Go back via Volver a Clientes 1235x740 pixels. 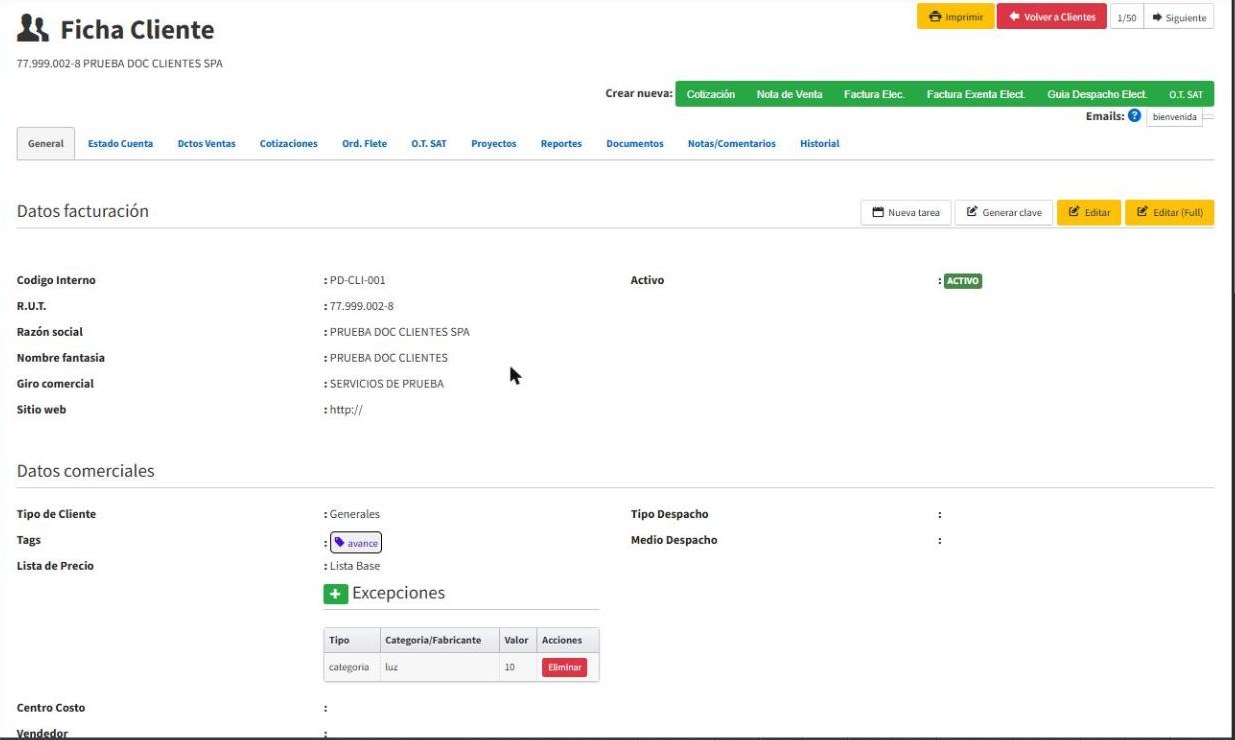tap(1052, 17)
